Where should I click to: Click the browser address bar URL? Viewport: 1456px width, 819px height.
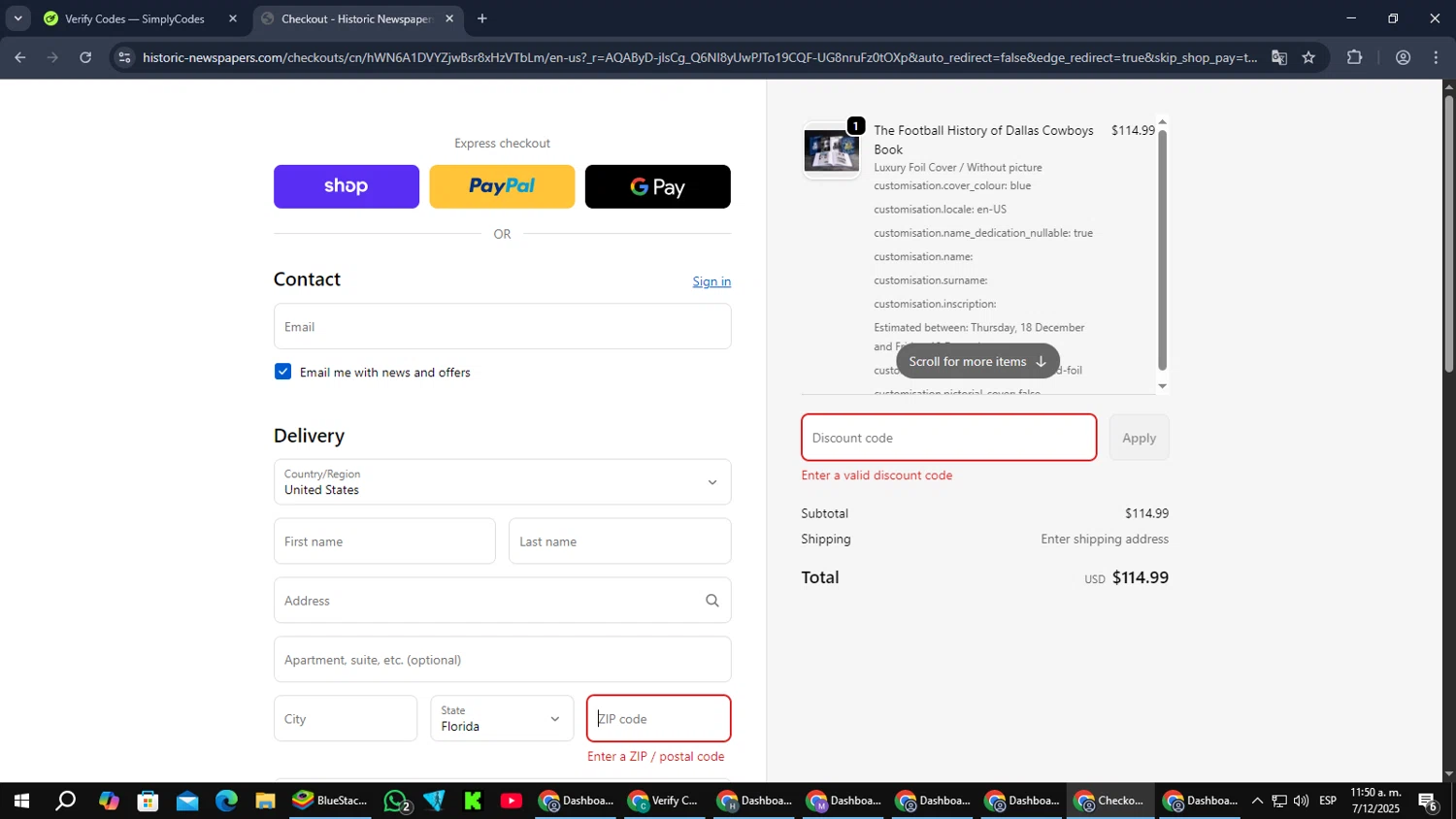click(x=699, y=57)
